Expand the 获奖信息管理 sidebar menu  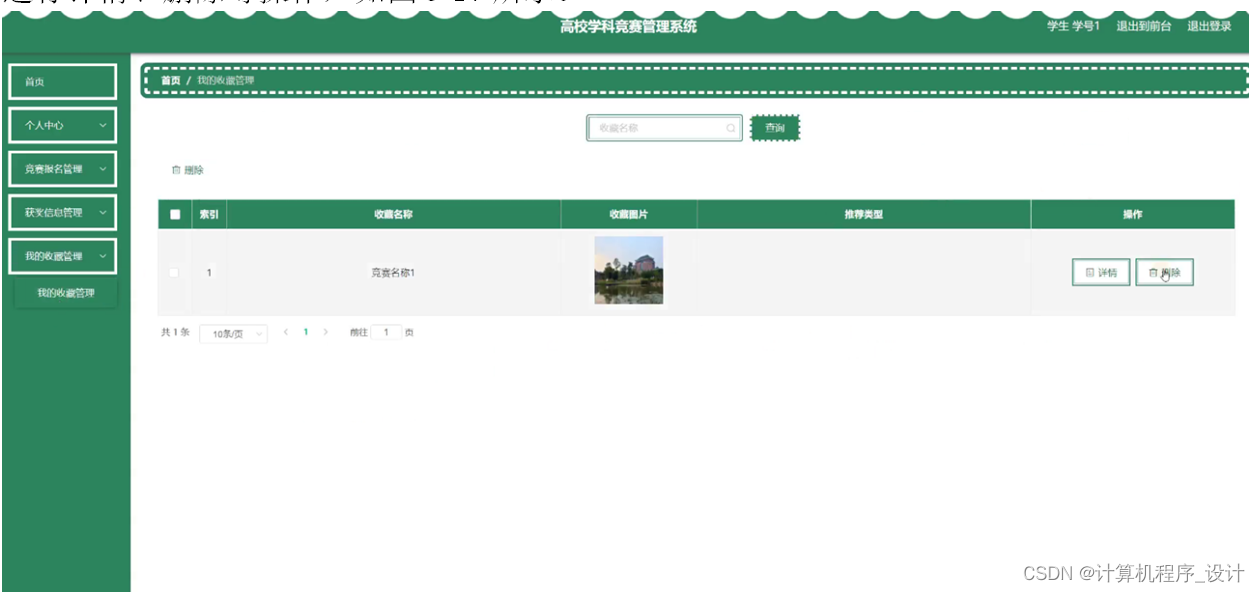pos(62,213)
